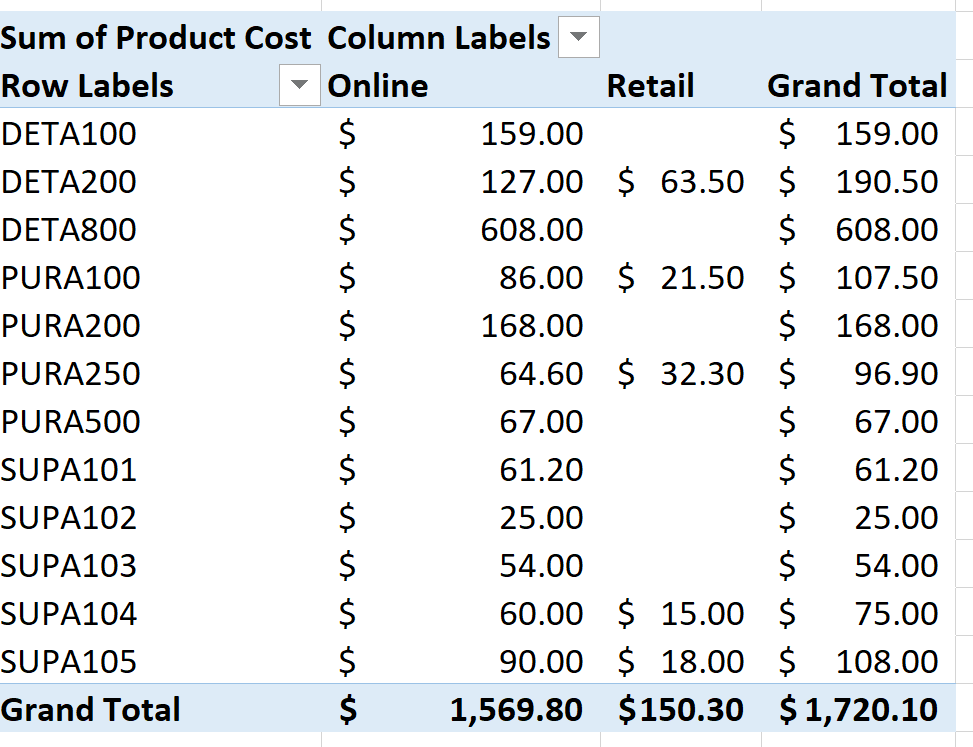
Task: Click the SUPA105 Grand Total value 108.00
Action: coord(886,662)
